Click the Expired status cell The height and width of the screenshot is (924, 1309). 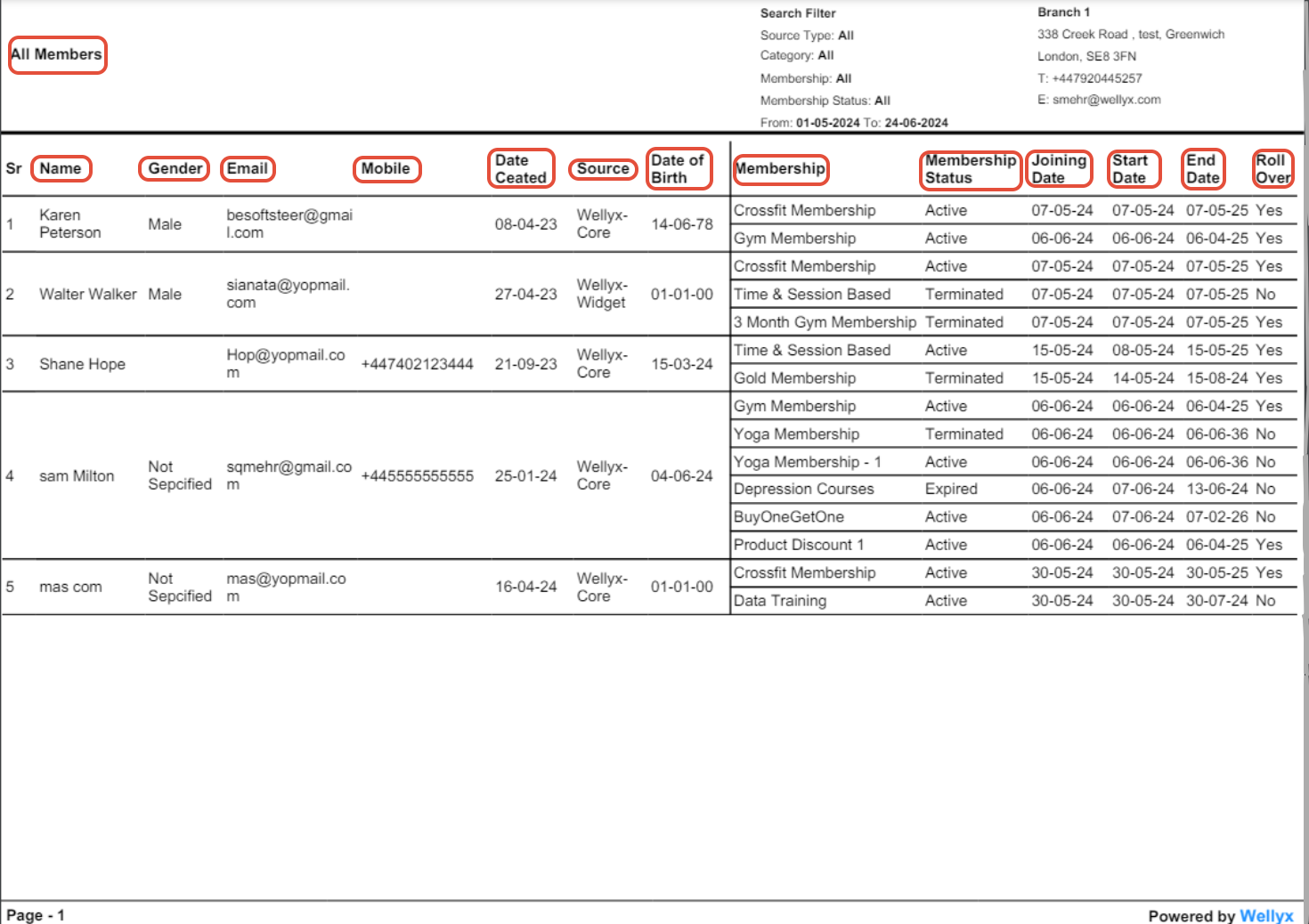point(951,490)
